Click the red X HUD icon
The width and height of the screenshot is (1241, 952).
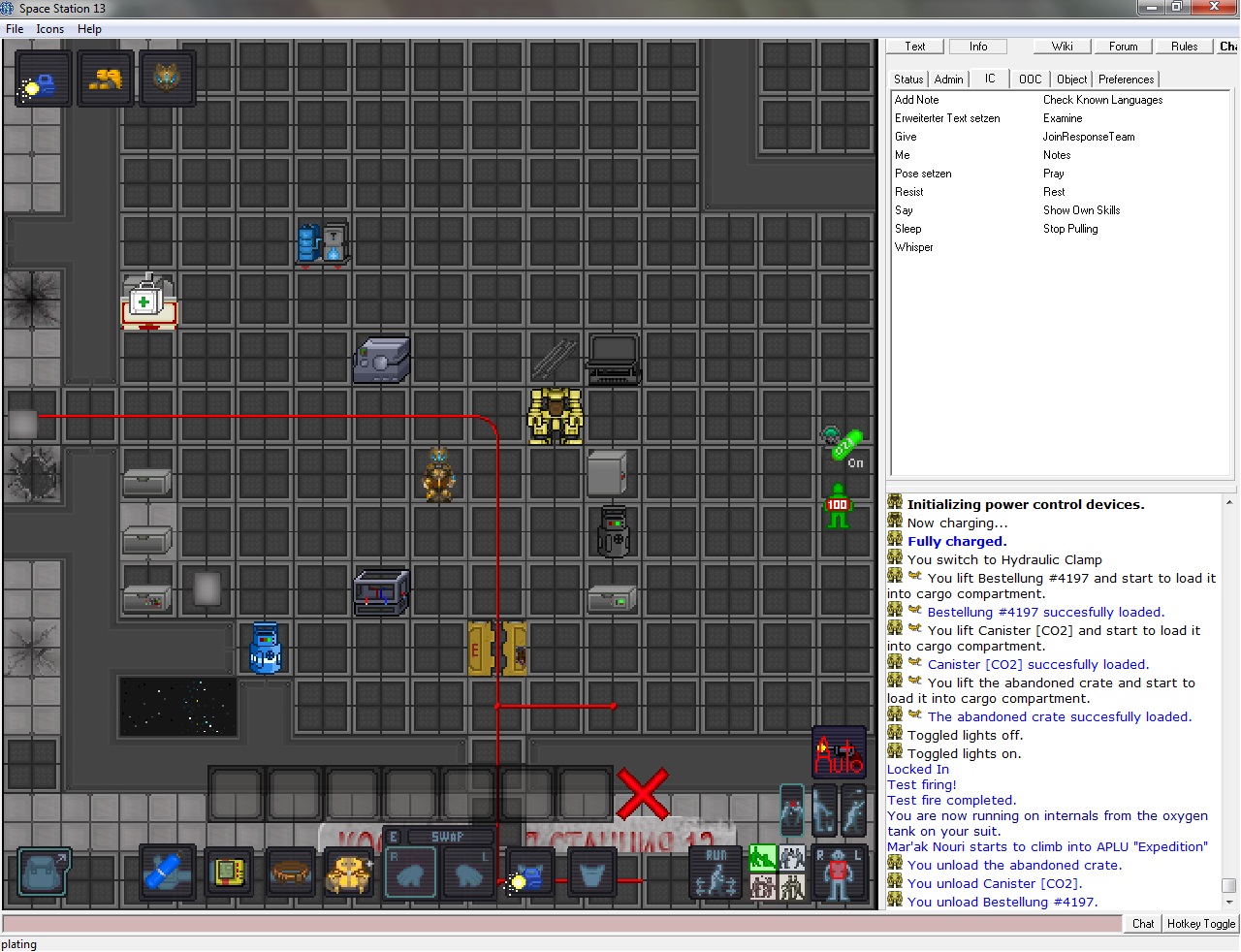(x=643, y=795)
